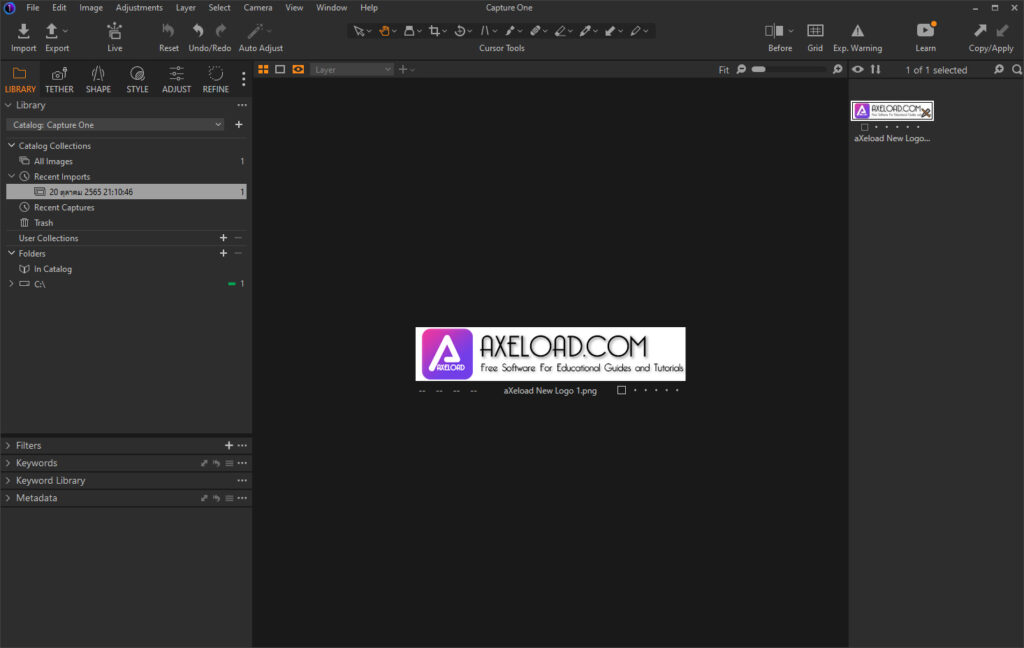Viewport: 1024px width, 648px height.
Task: Toggle the proofing eye viewer mode
Action: click(298, 69)
